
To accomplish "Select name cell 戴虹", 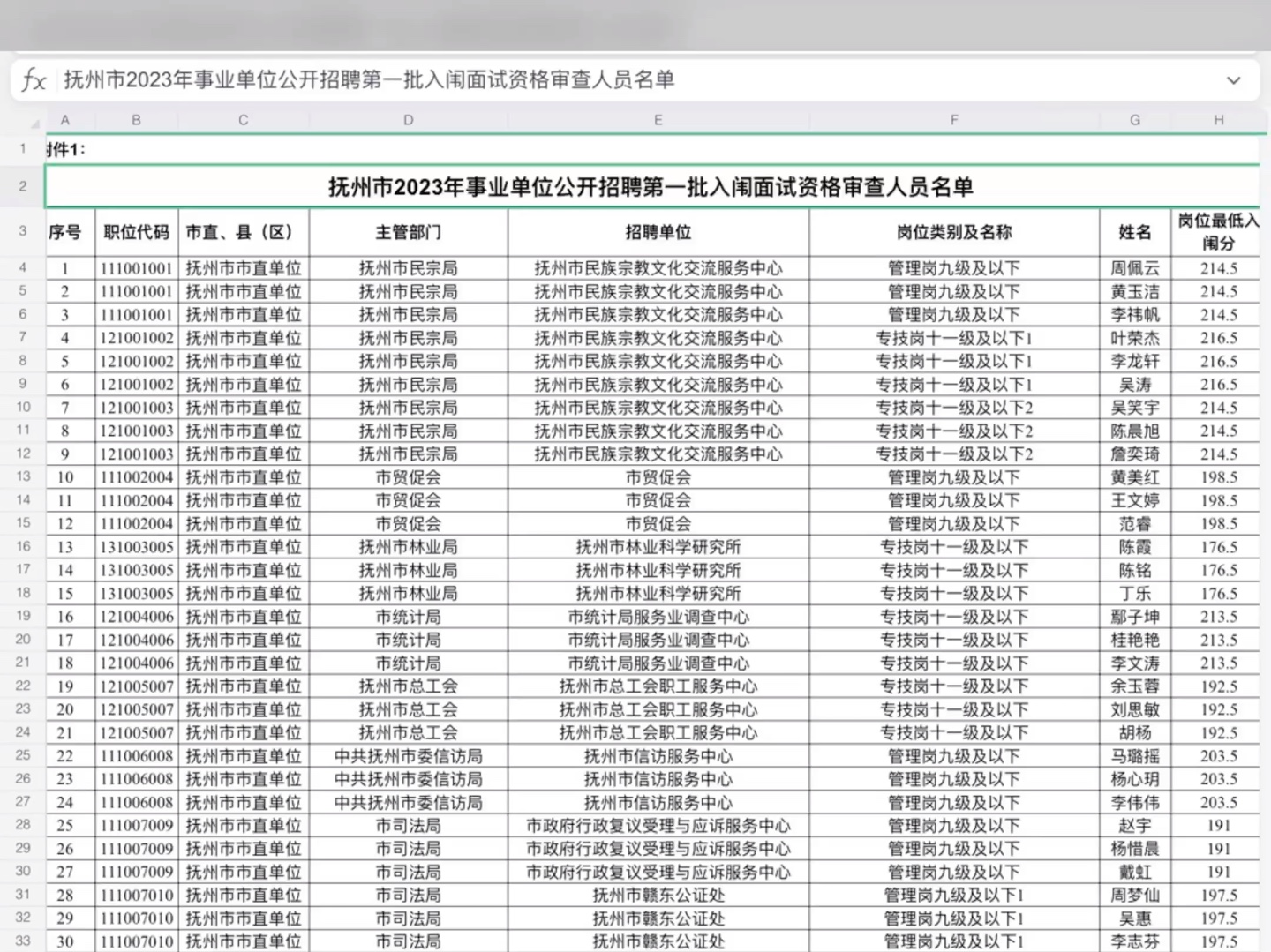I will point(1135,872).
